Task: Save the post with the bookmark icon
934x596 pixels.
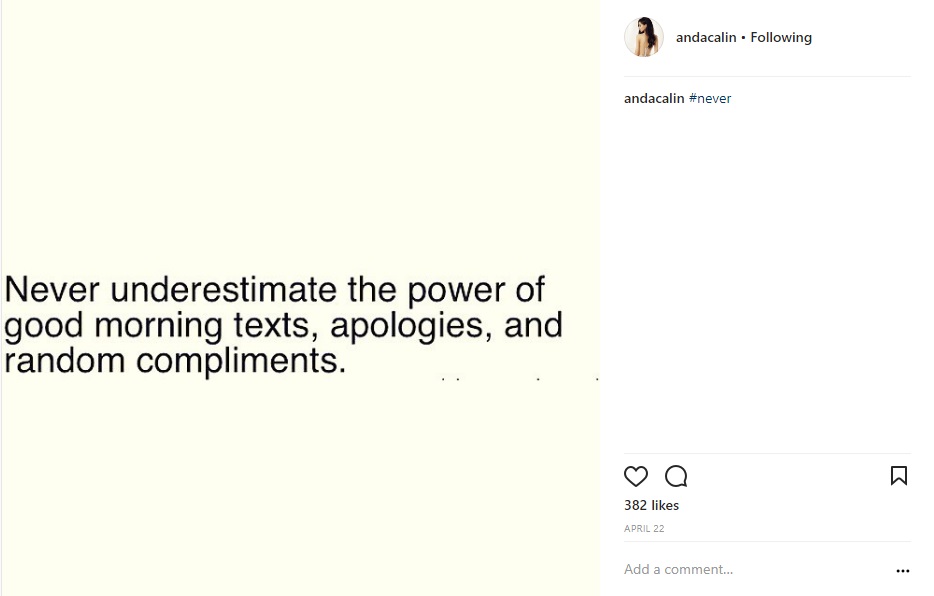Action: point(898,476)
